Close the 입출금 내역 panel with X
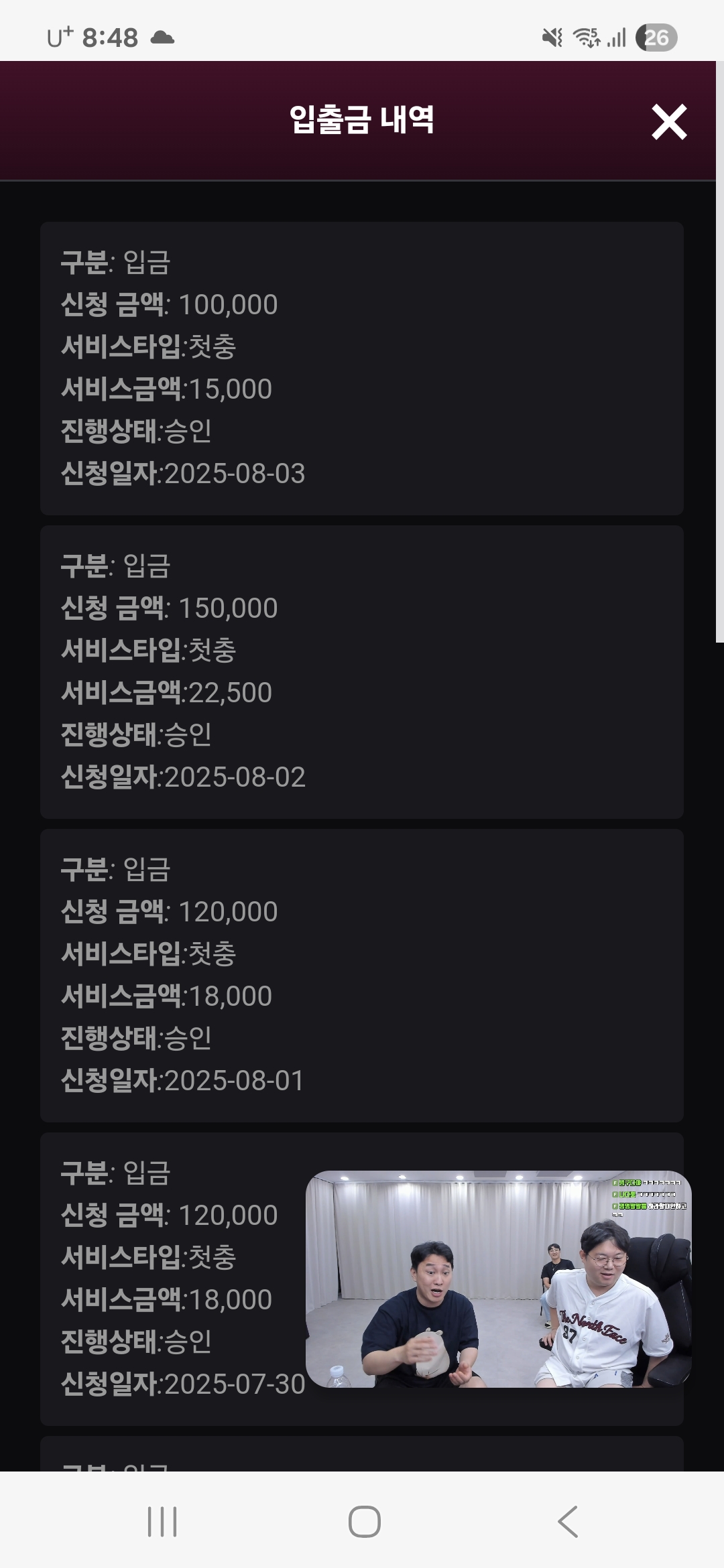 [x=669, y=122]
